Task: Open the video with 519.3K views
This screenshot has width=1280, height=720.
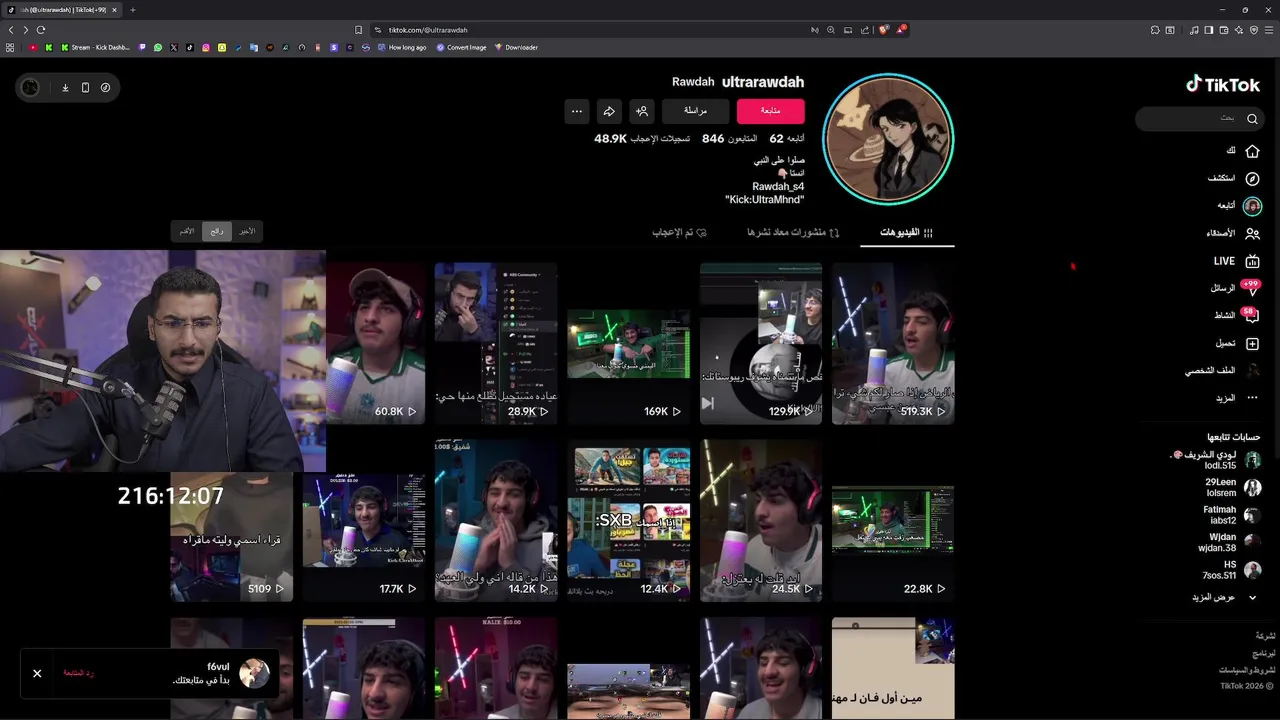Action: point(893,343)
